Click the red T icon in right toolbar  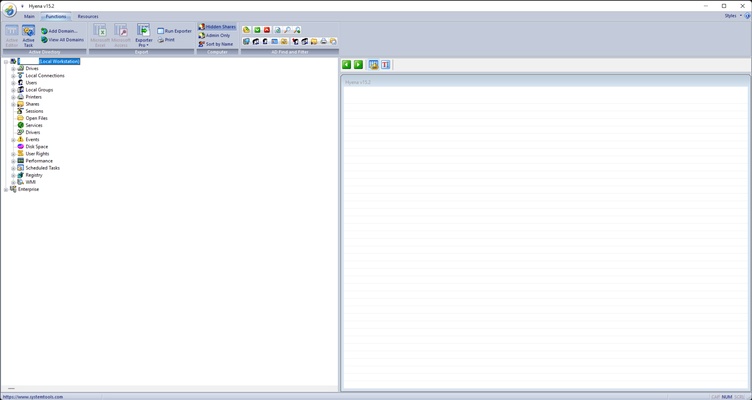[386, 65]
